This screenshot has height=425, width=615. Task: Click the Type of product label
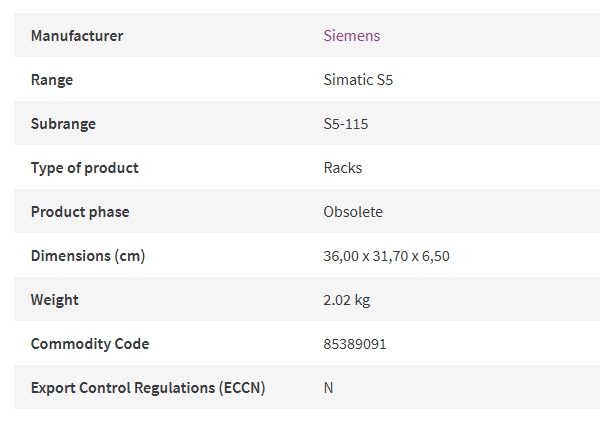pyautogui.click(x=84, y=168)
